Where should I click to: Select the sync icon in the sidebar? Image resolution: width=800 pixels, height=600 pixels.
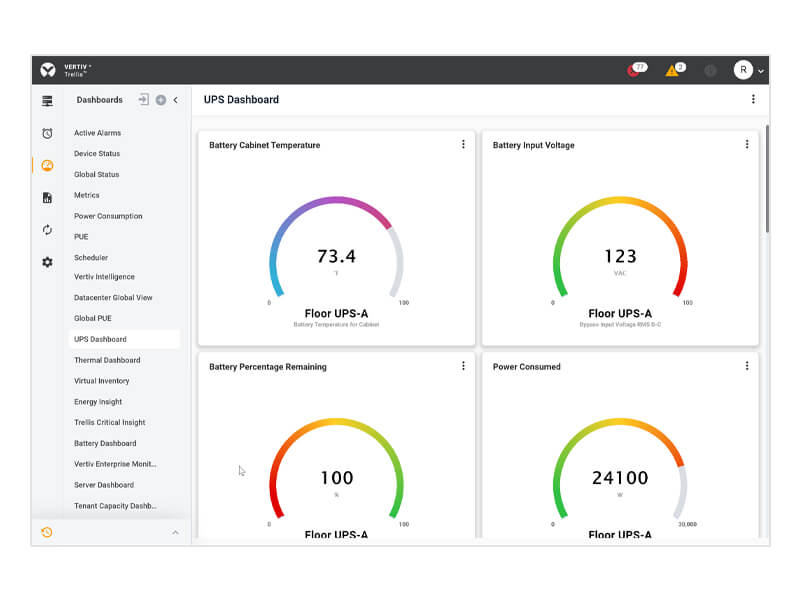[46, 229]
